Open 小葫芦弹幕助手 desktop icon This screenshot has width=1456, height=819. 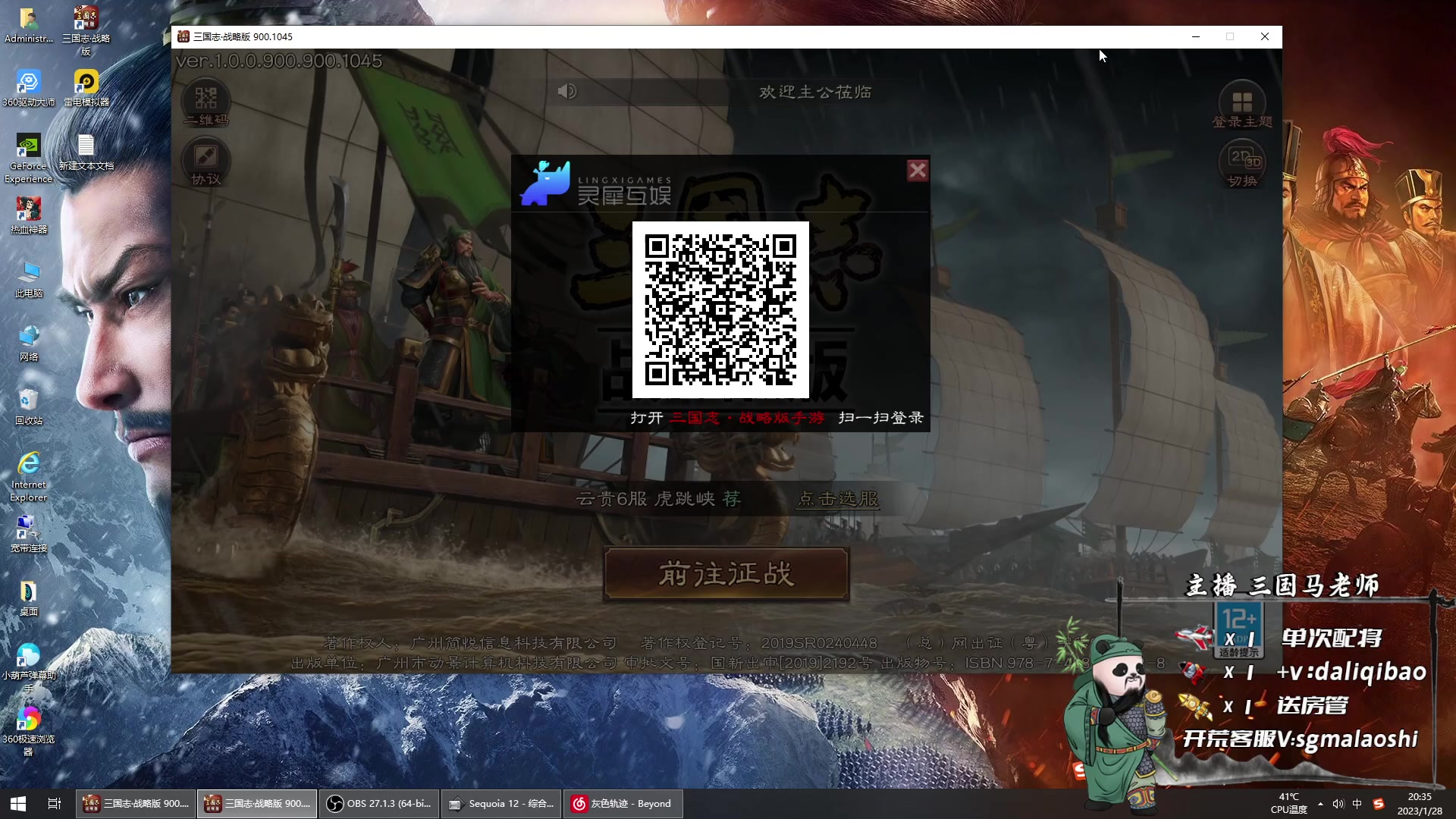(x=29, y=668)
